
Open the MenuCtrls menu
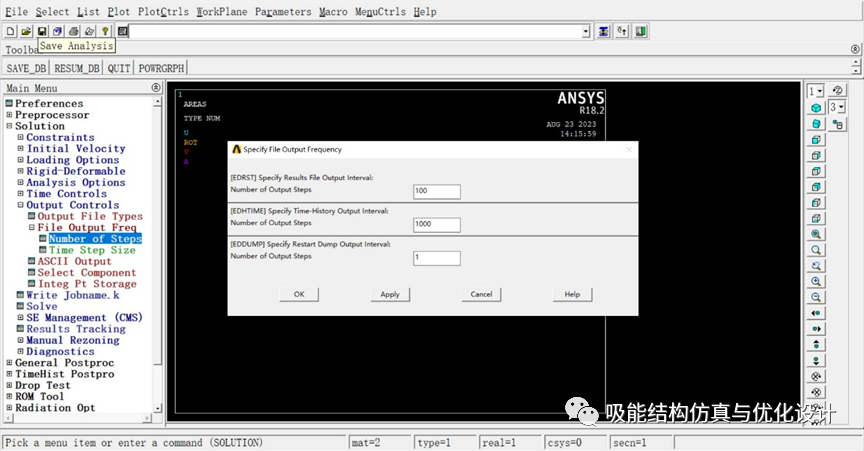click(x=380, y=12)
